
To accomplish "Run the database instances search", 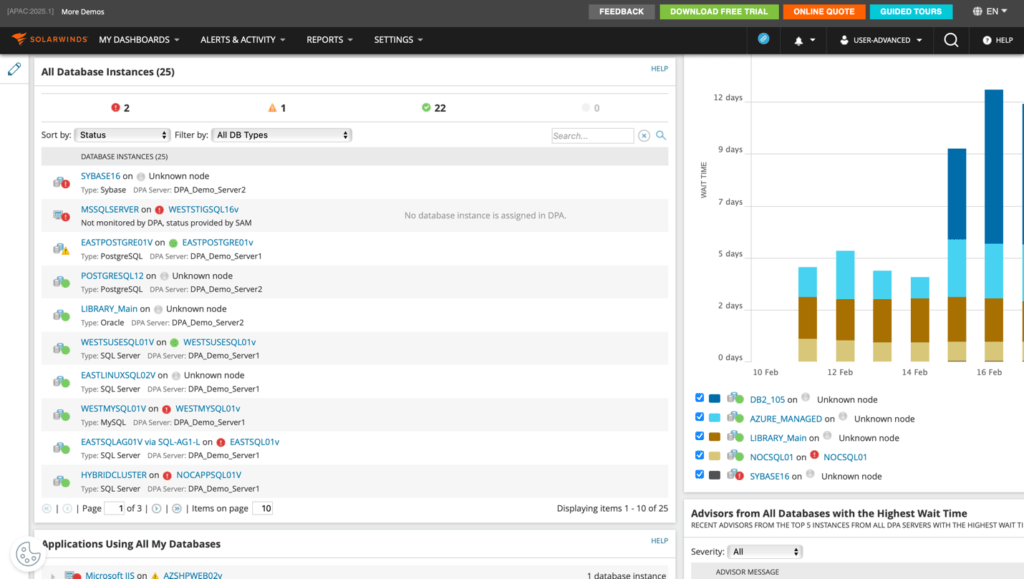I will pos(661,135).
